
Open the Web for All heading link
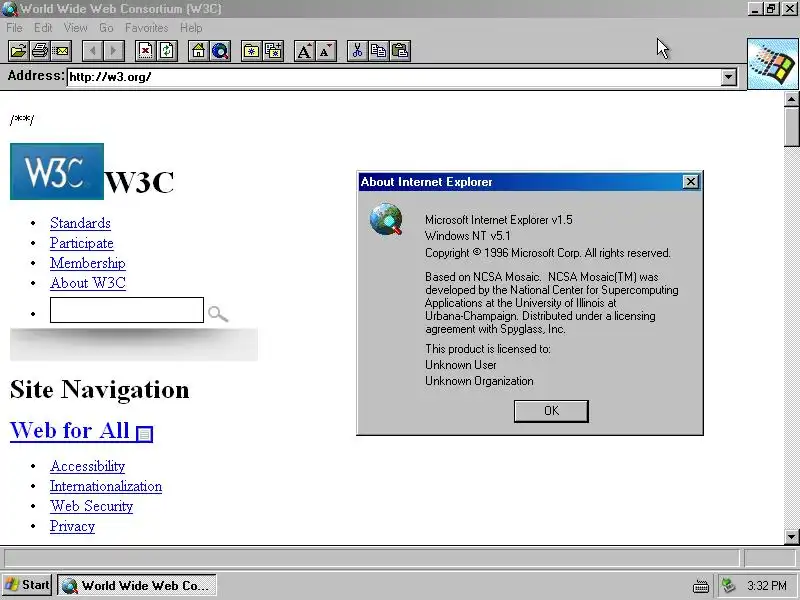point(70,431)
